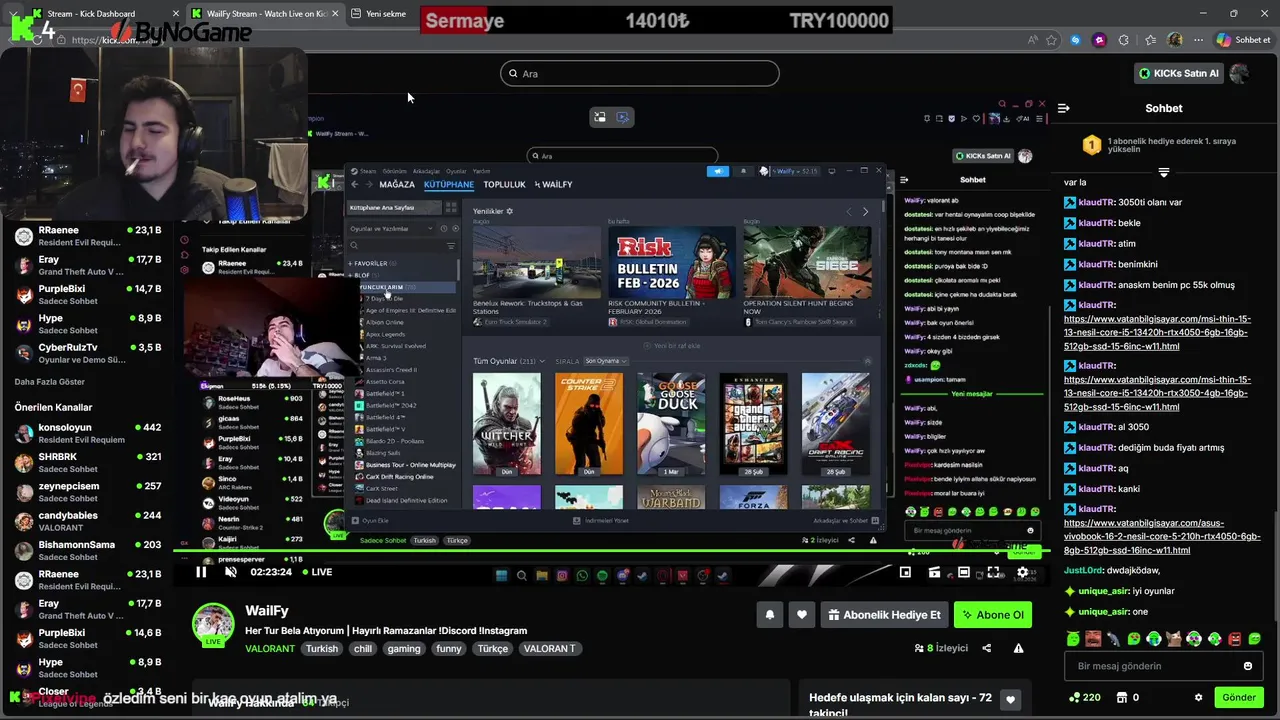Open the browser favorites list icon
This screenshot has height=720, width=1280.
tap(1150, 40)
